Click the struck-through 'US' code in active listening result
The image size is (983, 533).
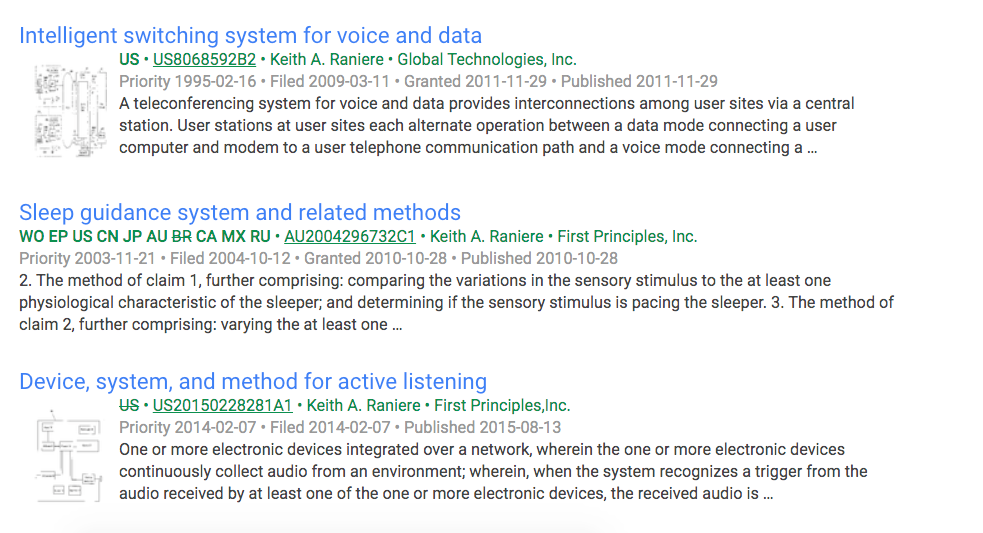pyautogui.click(x=129, y=406)
